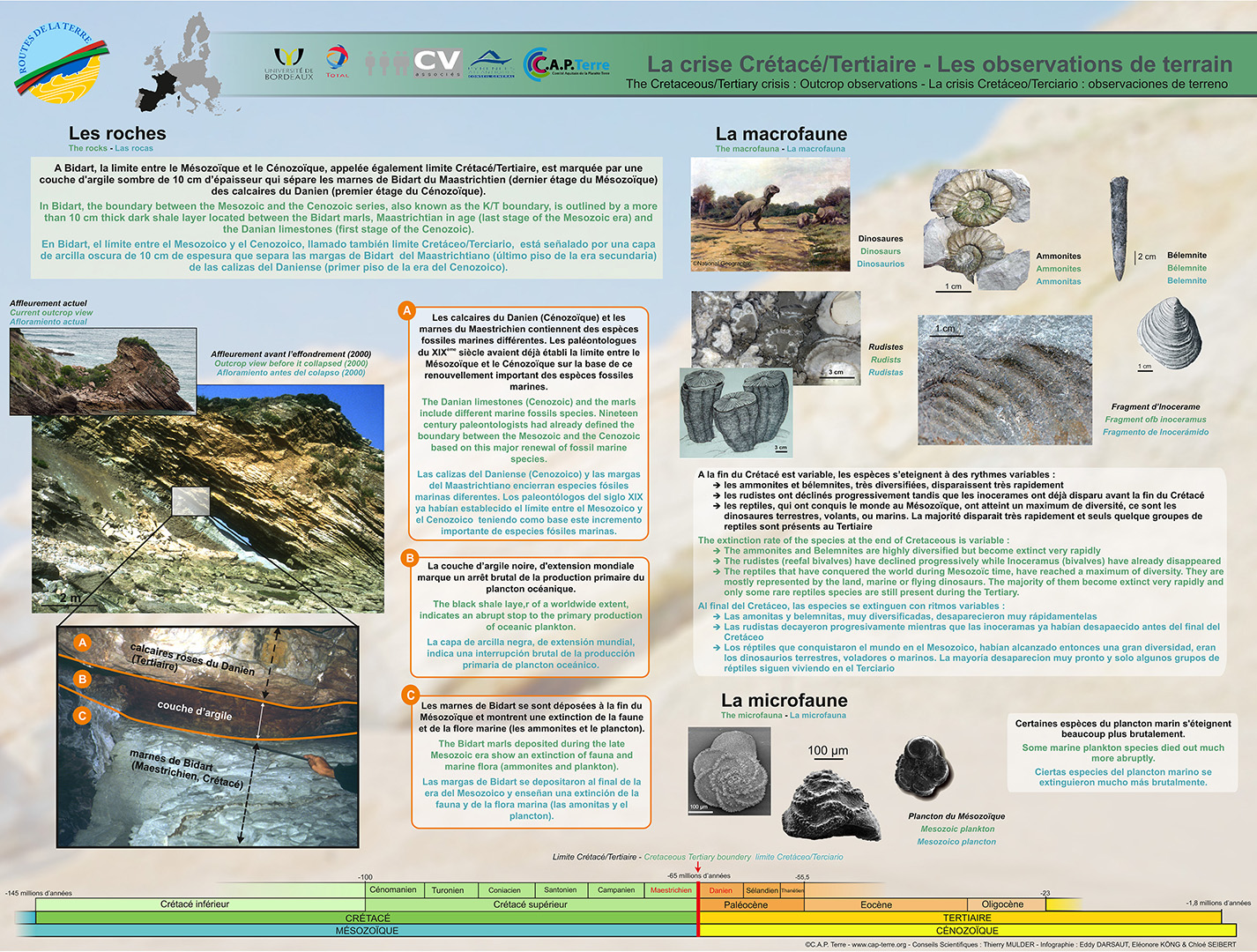The height and width of the screenshot is (952, 1257).
Task: Click the 'La macrofaune' heading
Action: [x=781, y=134]
